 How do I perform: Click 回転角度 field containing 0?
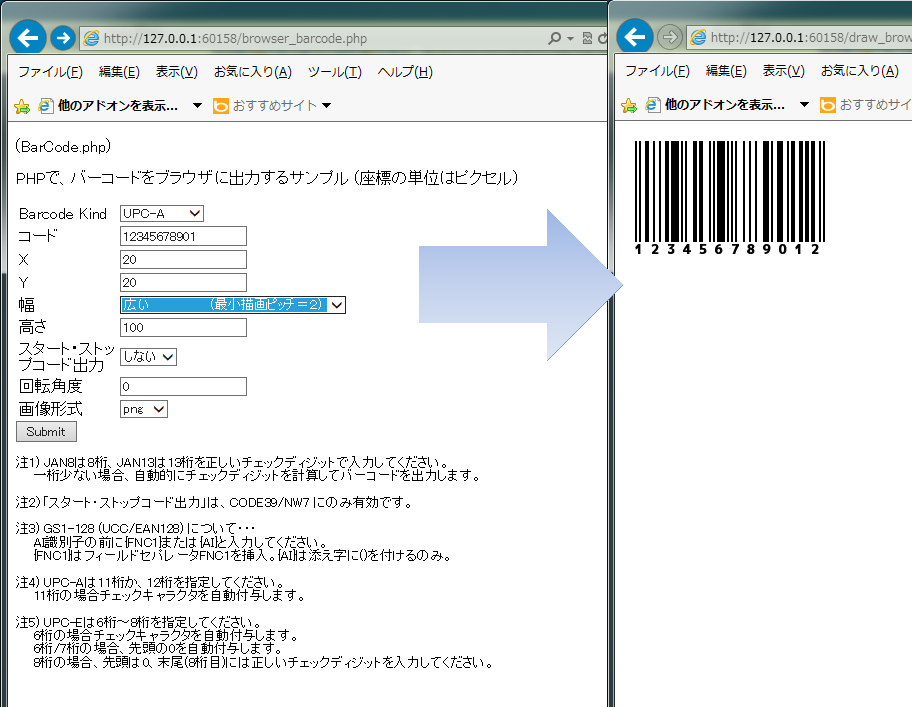(x=183, y=387)
